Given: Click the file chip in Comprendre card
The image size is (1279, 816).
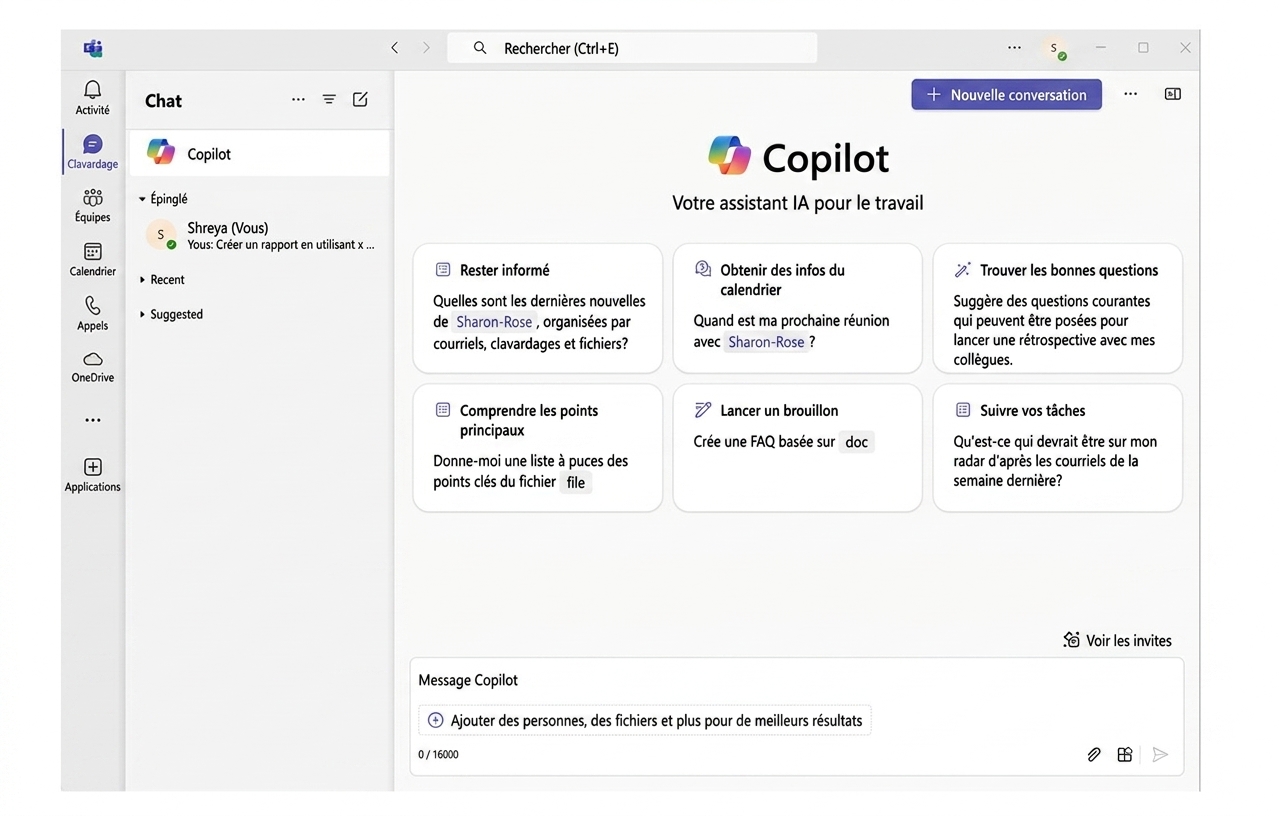Looking at the screenshot, I should pos(576,482).
